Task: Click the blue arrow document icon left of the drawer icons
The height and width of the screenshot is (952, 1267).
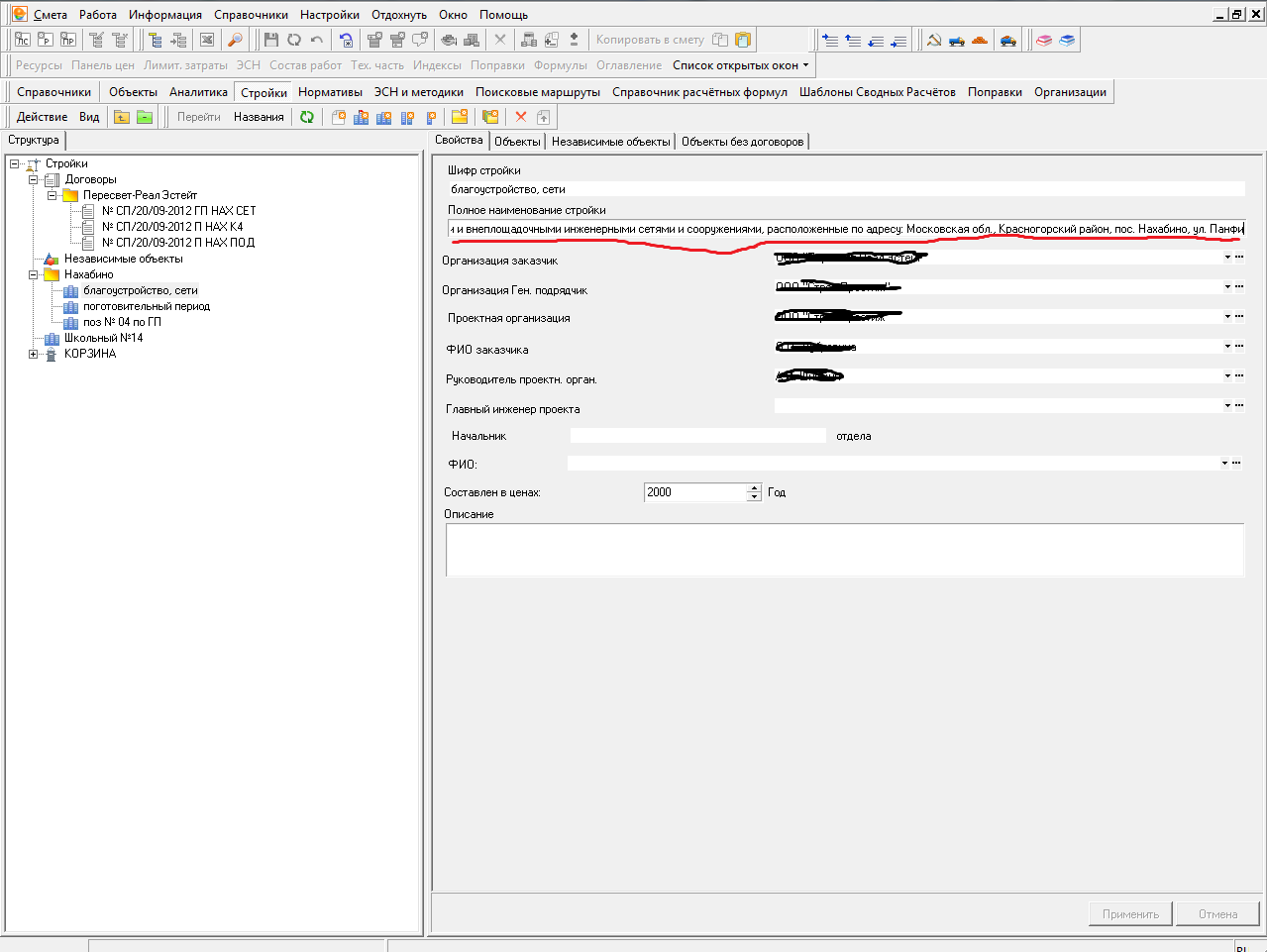Action: pyautogui.click(x=346, y=40)
